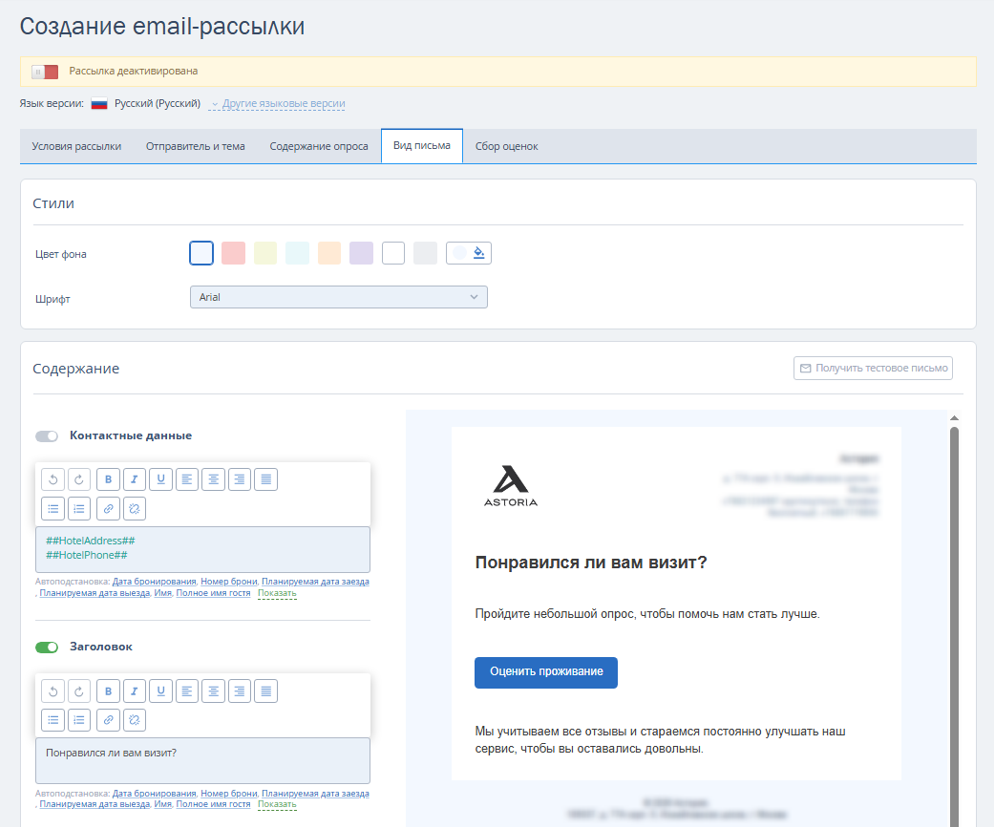Click Numbered list icon in Заголовок editor
This screenshot has width=994, height=827.
tap(79, 720)
